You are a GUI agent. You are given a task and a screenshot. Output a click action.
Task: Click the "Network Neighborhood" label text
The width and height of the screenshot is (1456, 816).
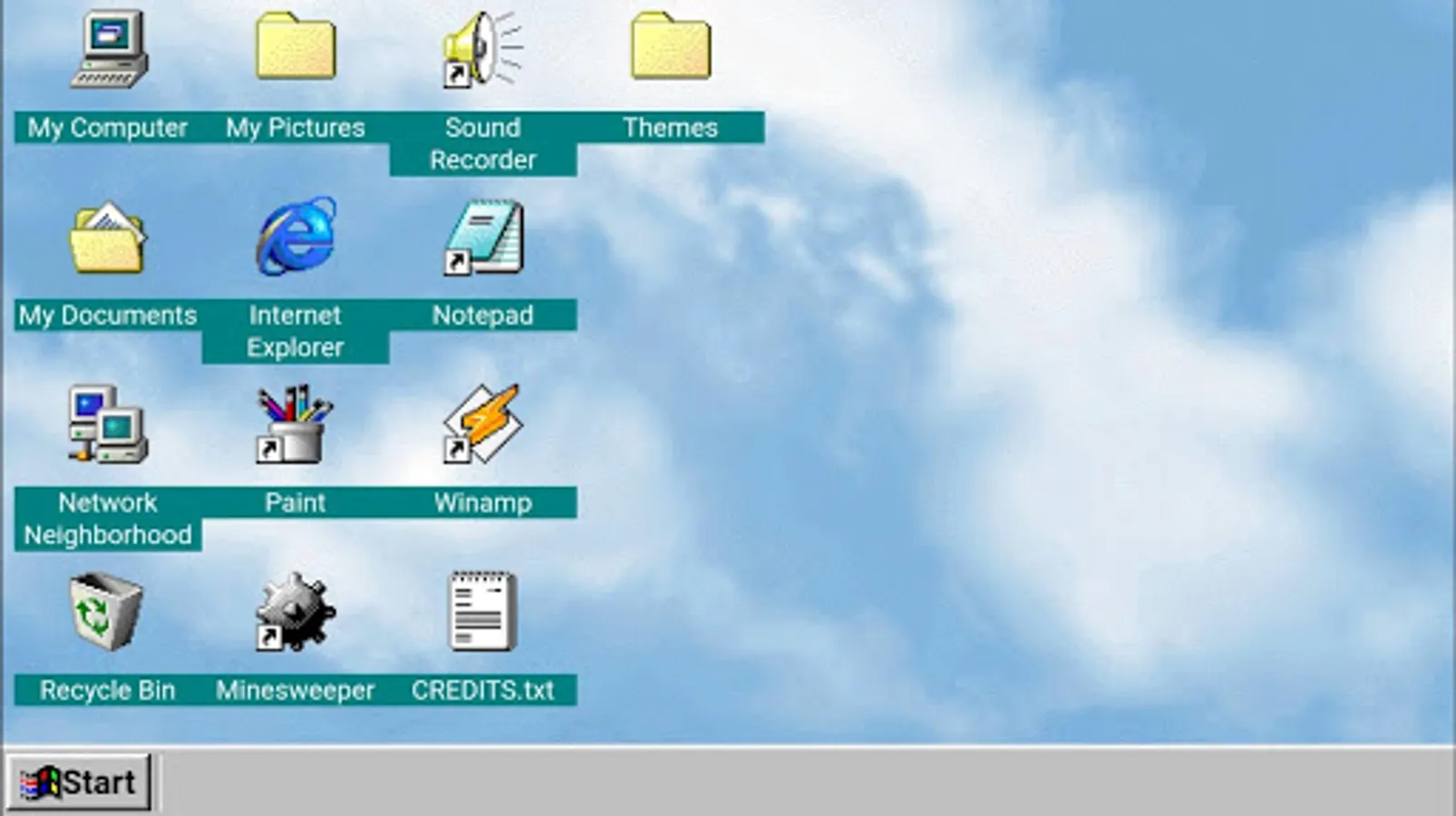[x=108, y=519]
